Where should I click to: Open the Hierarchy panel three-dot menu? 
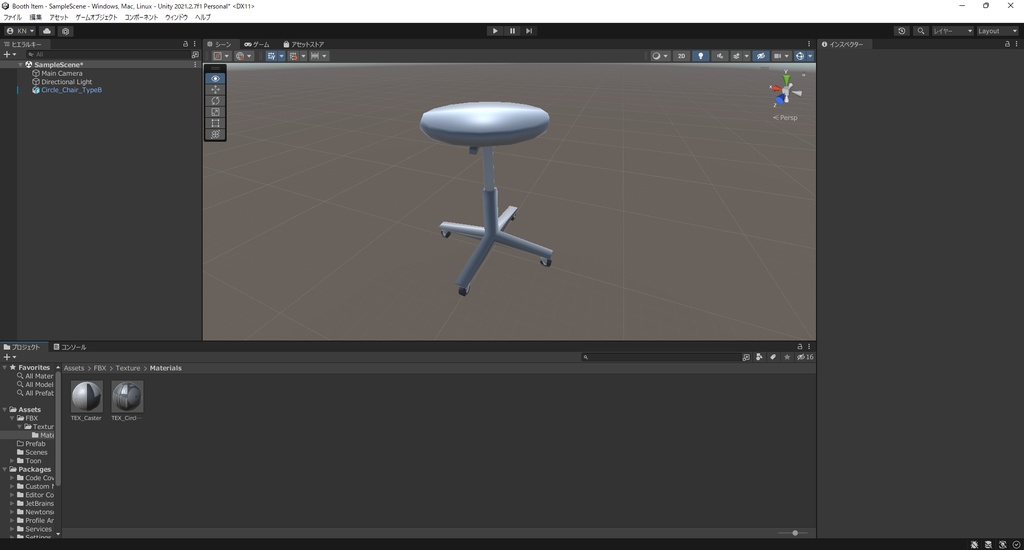click(x=195, y=44)
